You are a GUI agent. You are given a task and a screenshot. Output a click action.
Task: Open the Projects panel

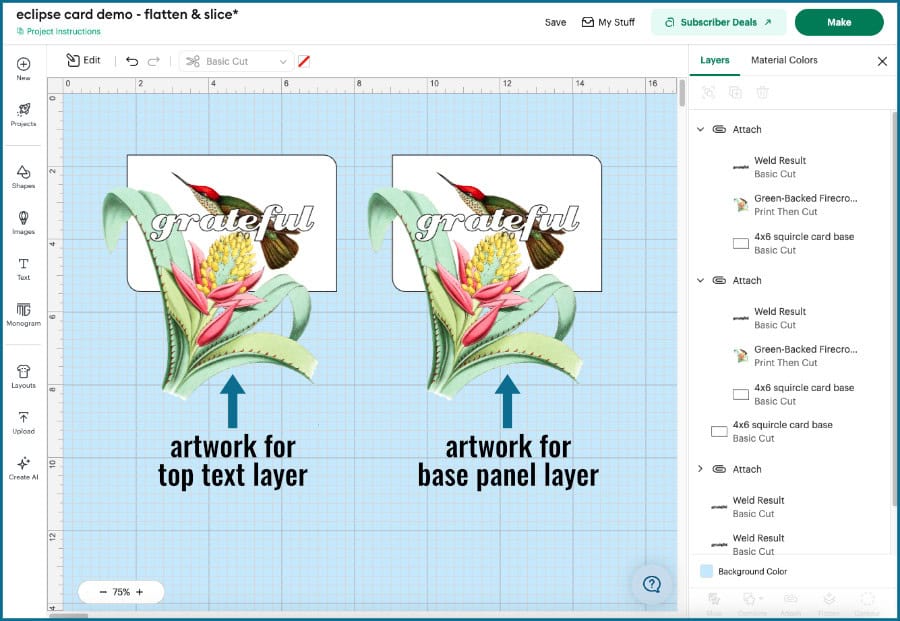tap(24, 114)
